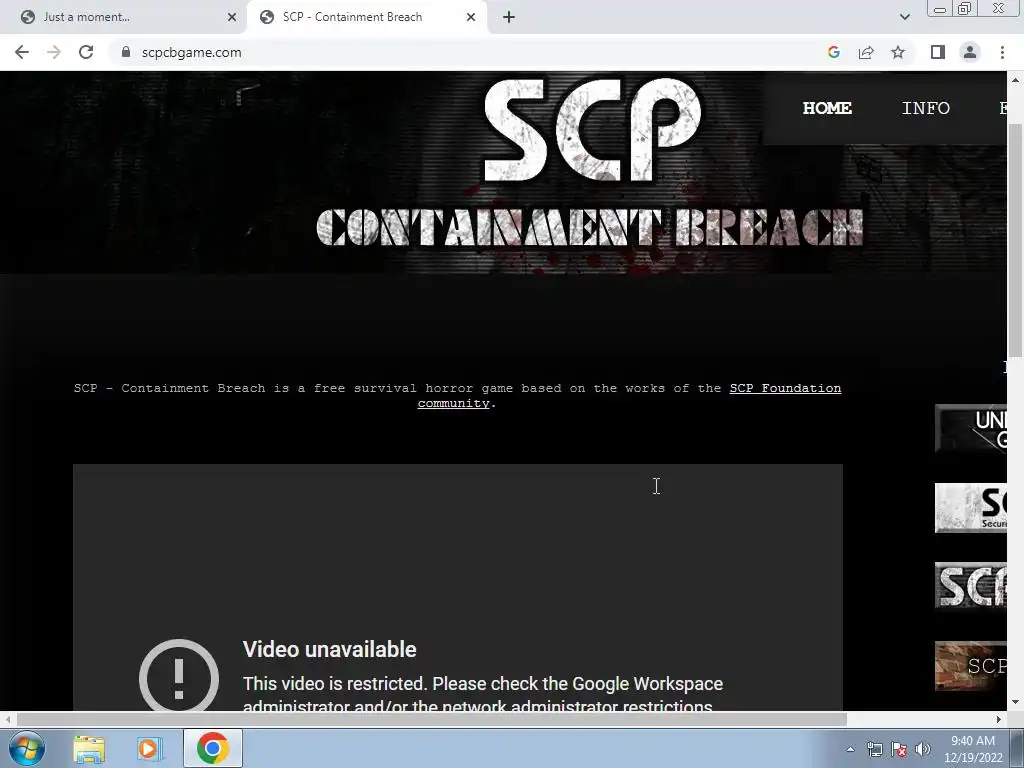
Task: Click the scroll right arrow
Action: point(999,719)
